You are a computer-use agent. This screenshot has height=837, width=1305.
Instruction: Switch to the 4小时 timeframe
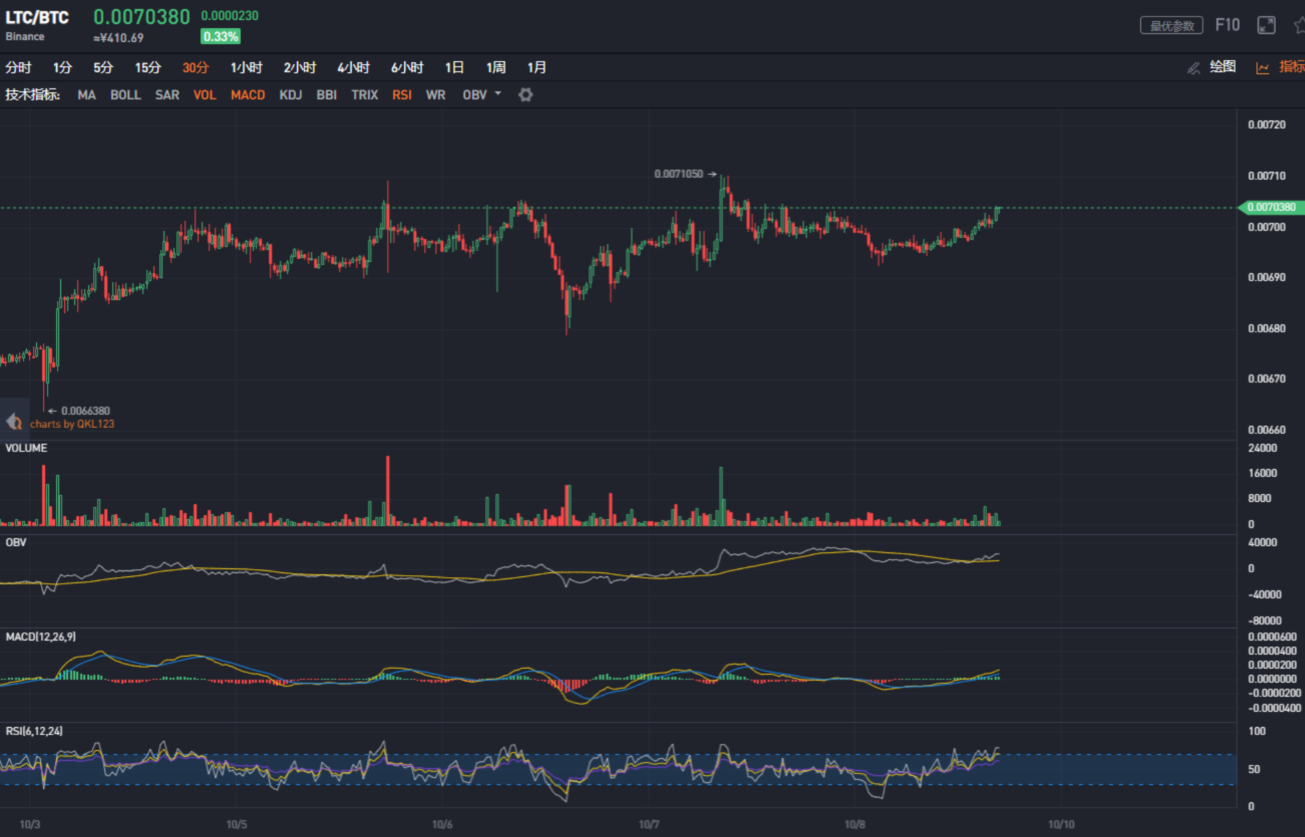tap(354, 68)
